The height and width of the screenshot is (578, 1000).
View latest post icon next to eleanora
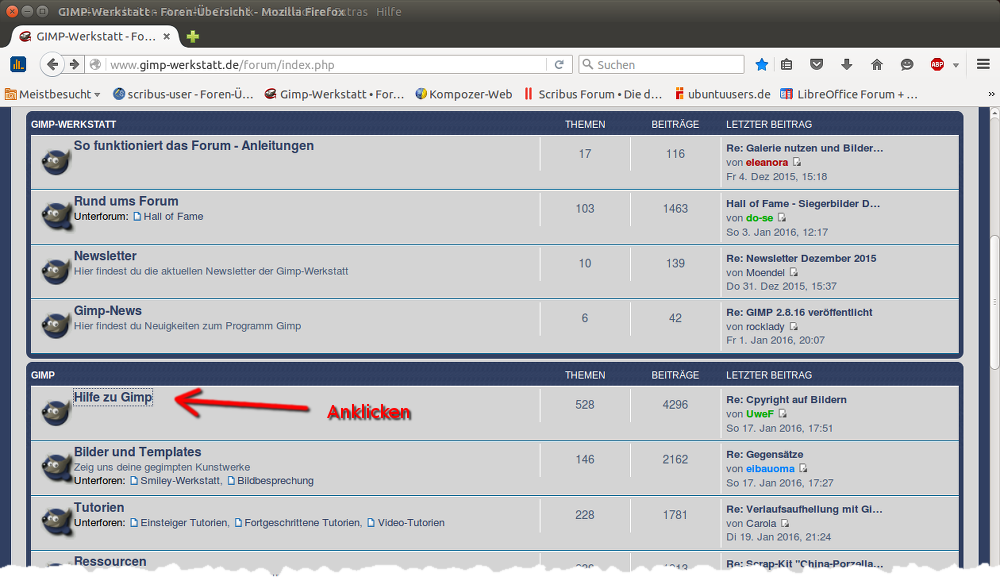[x=797, y=162]
